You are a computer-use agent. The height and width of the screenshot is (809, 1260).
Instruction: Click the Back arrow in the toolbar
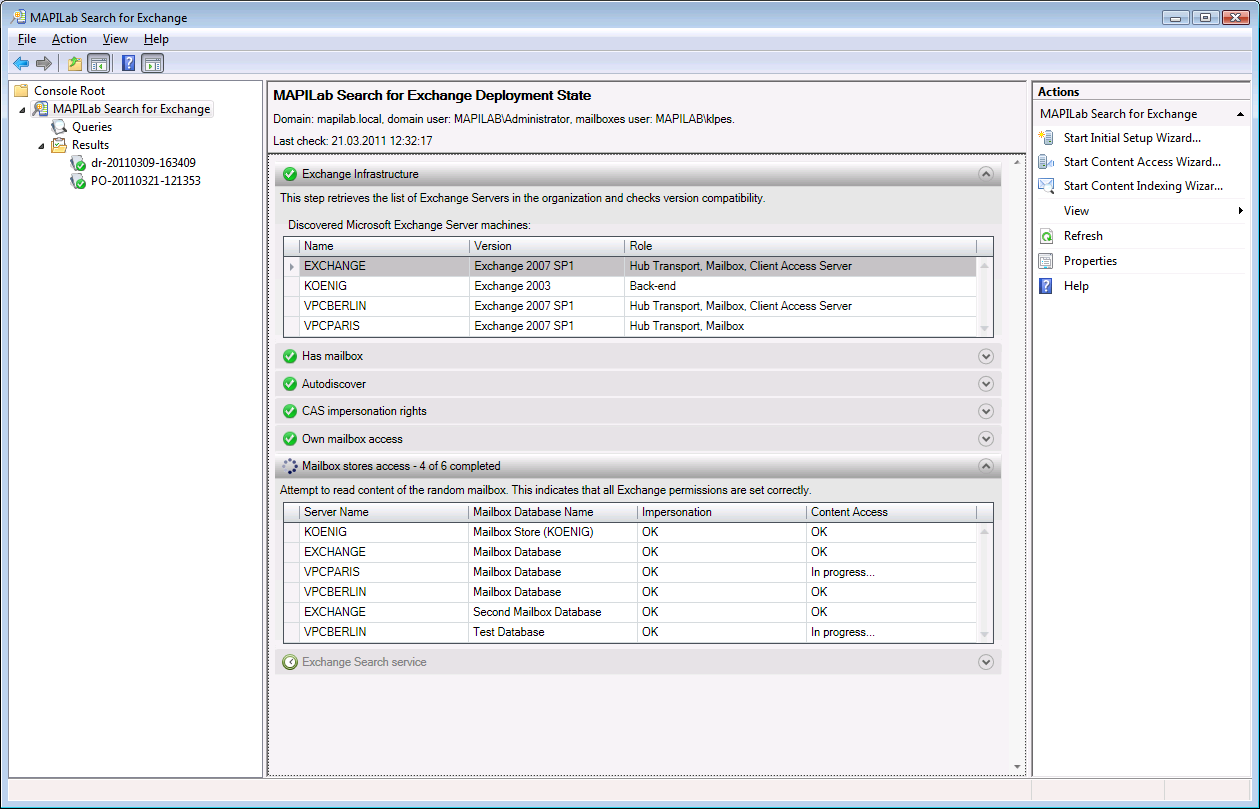click(x=21, y=64)
